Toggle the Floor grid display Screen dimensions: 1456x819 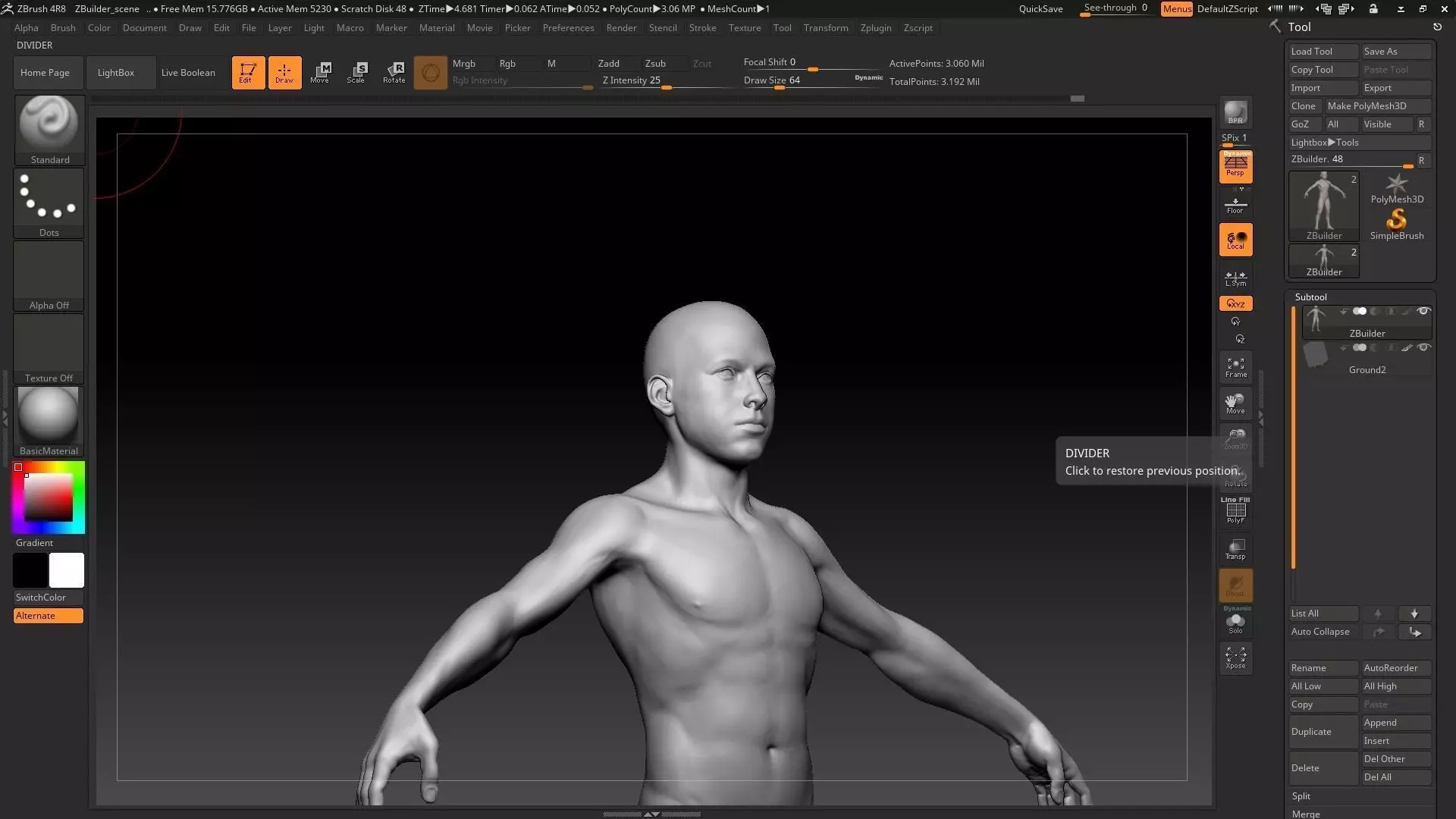[1235, 205]
